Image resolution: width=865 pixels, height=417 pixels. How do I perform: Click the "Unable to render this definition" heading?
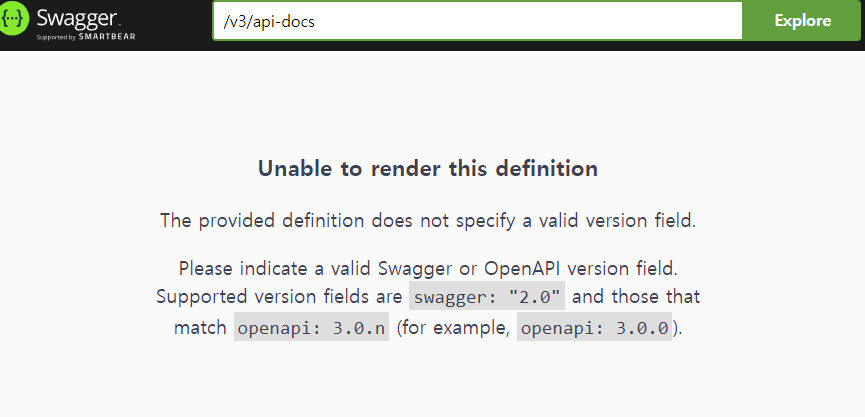pos(428,169)
